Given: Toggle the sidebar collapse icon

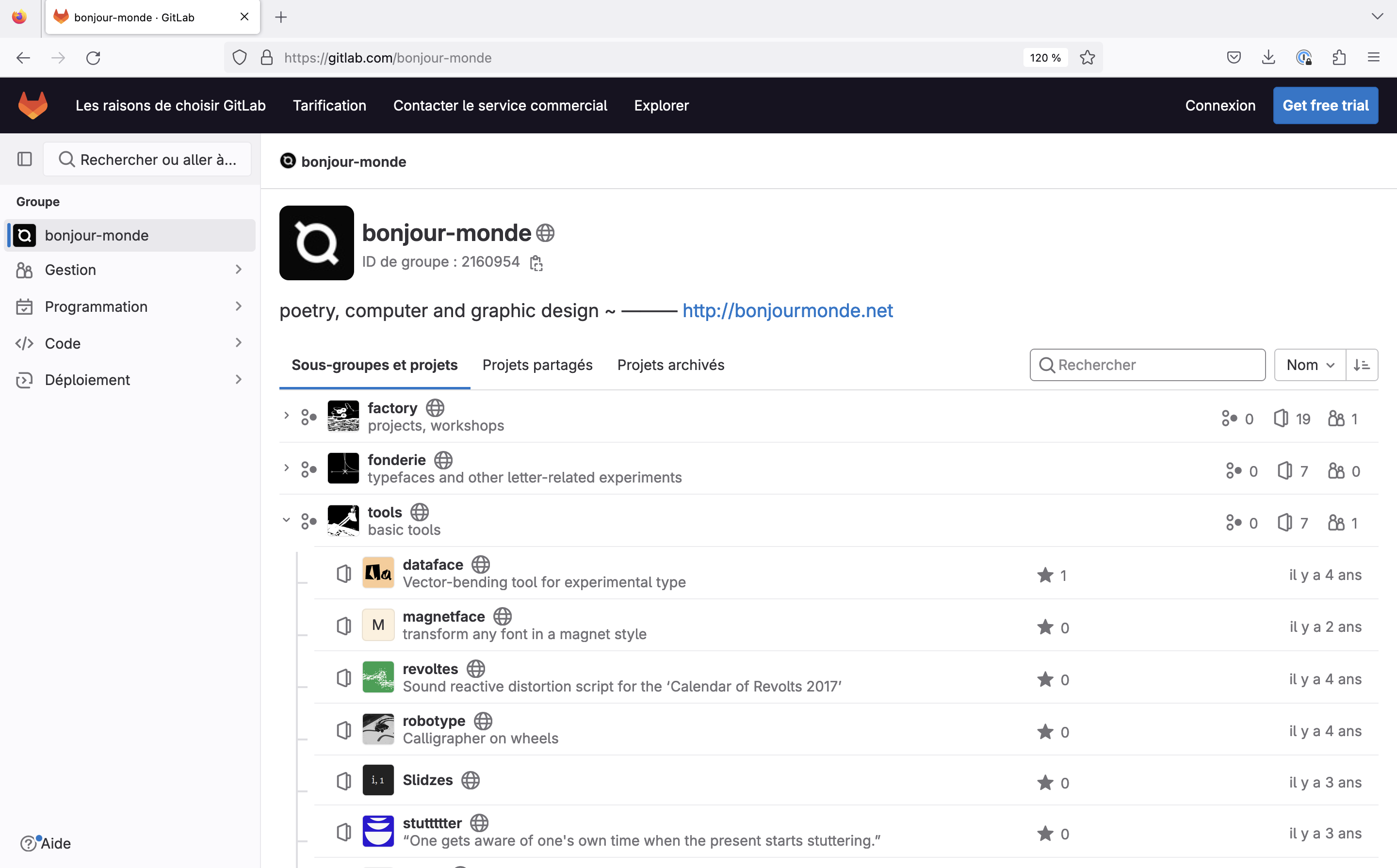Looking at the screenshot, I should point(24,159).
